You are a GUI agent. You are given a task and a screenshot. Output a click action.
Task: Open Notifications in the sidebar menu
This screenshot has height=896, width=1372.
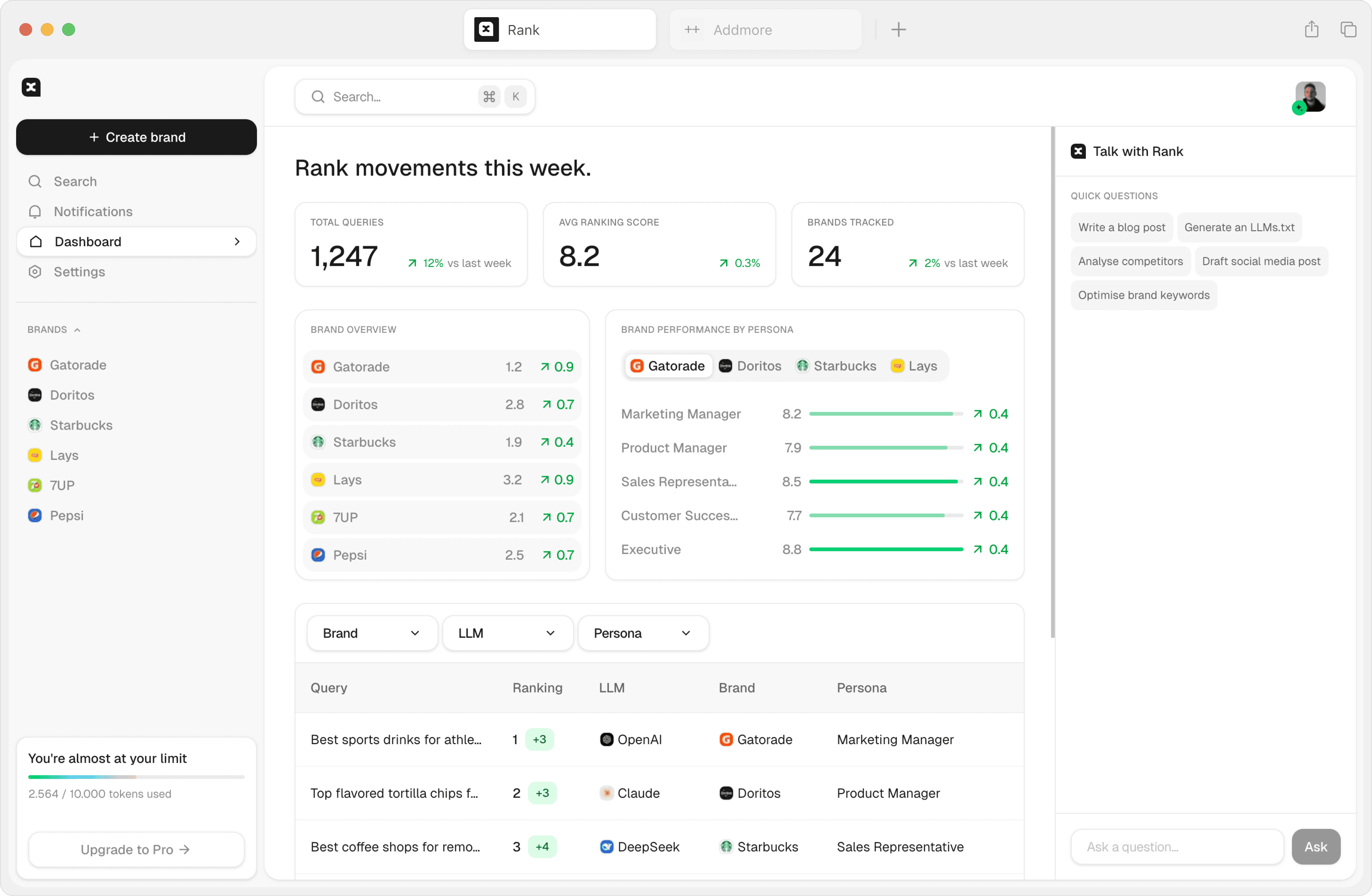point(136,212)
